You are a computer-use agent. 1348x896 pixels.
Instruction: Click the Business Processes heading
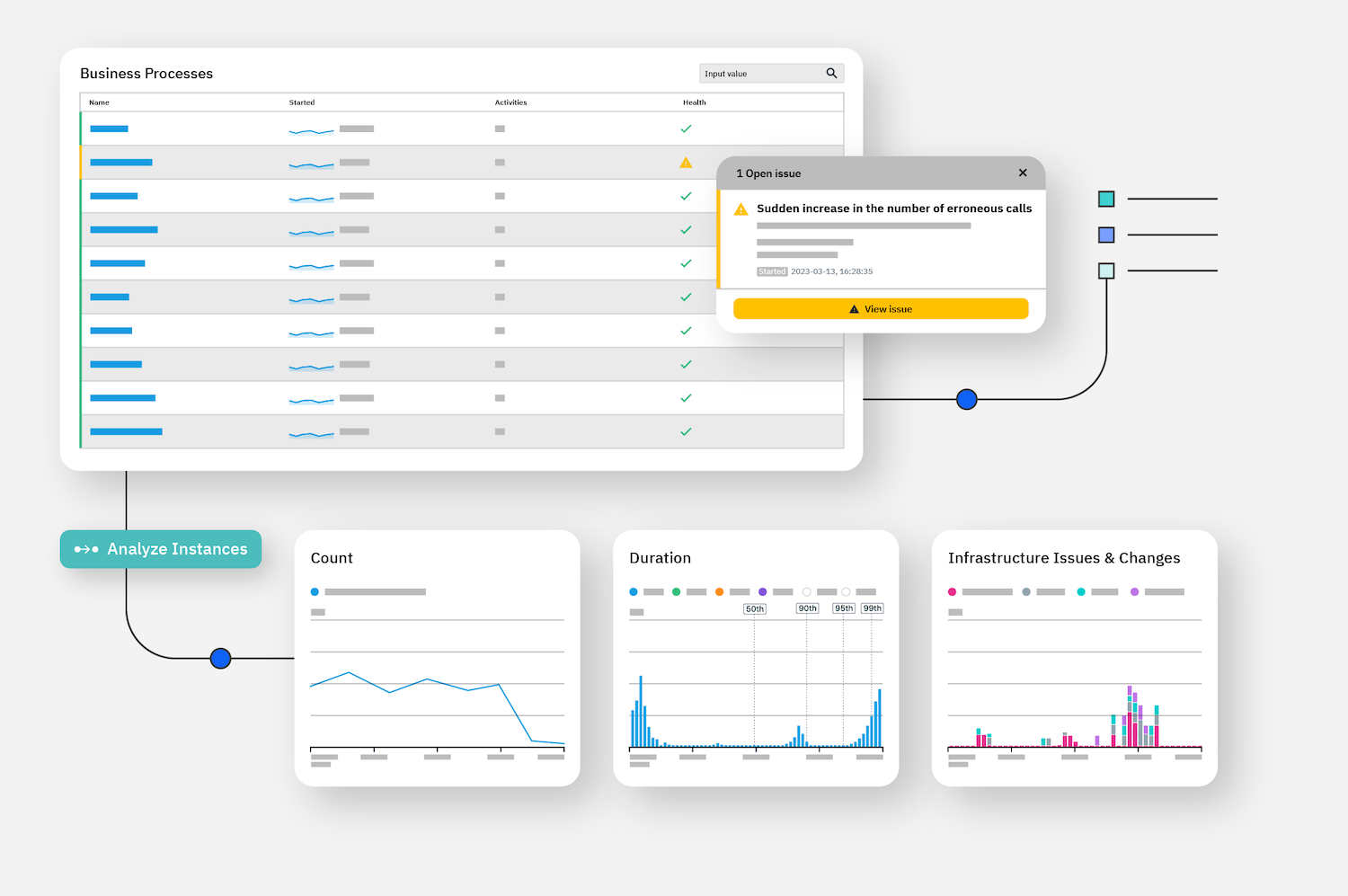(146, 74)
